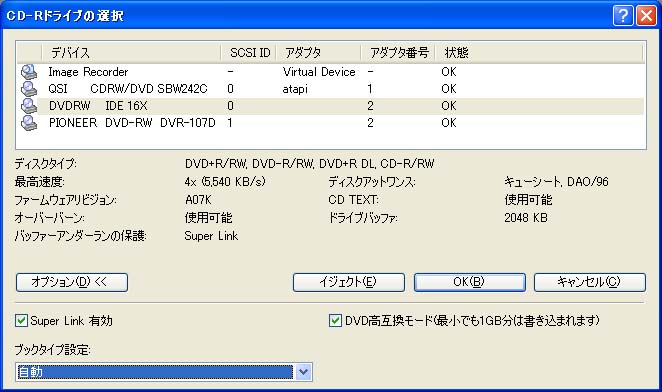Sort by the アダプタ番号 column header
Viewport: 662px width, 392px height.
pos(398,53)
